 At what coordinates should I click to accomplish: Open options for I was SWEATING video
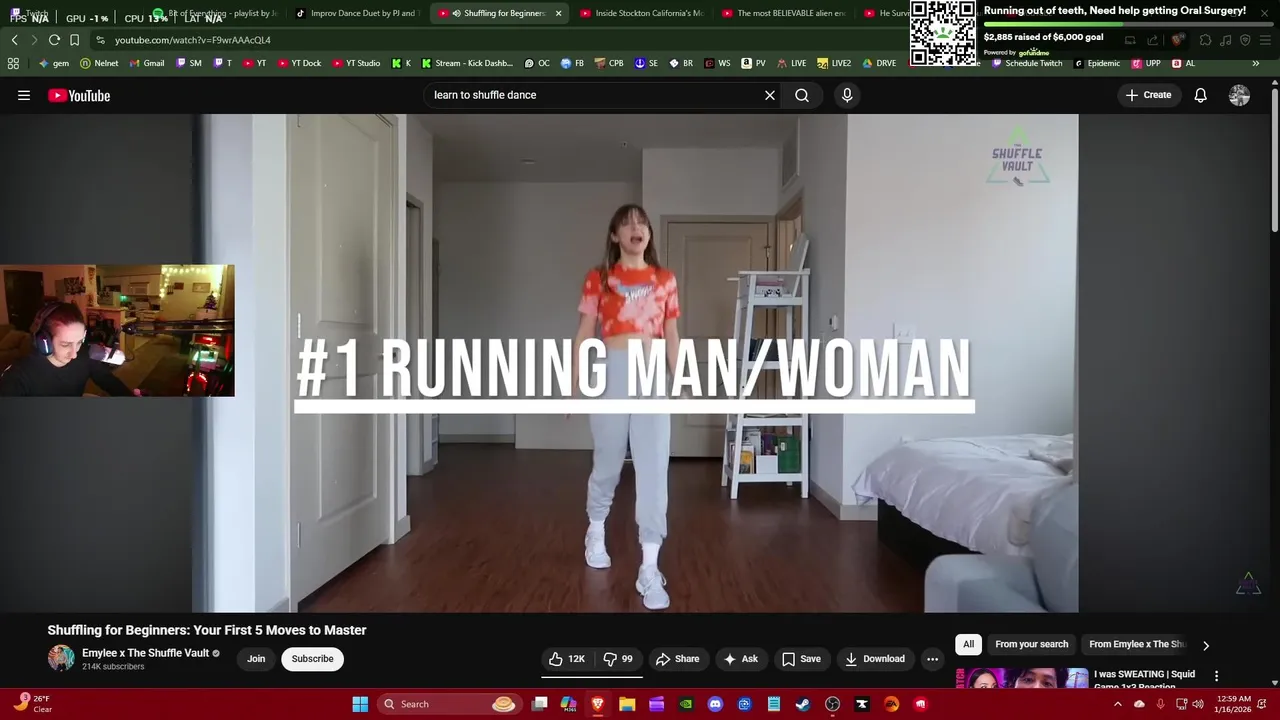point(1216,677)
